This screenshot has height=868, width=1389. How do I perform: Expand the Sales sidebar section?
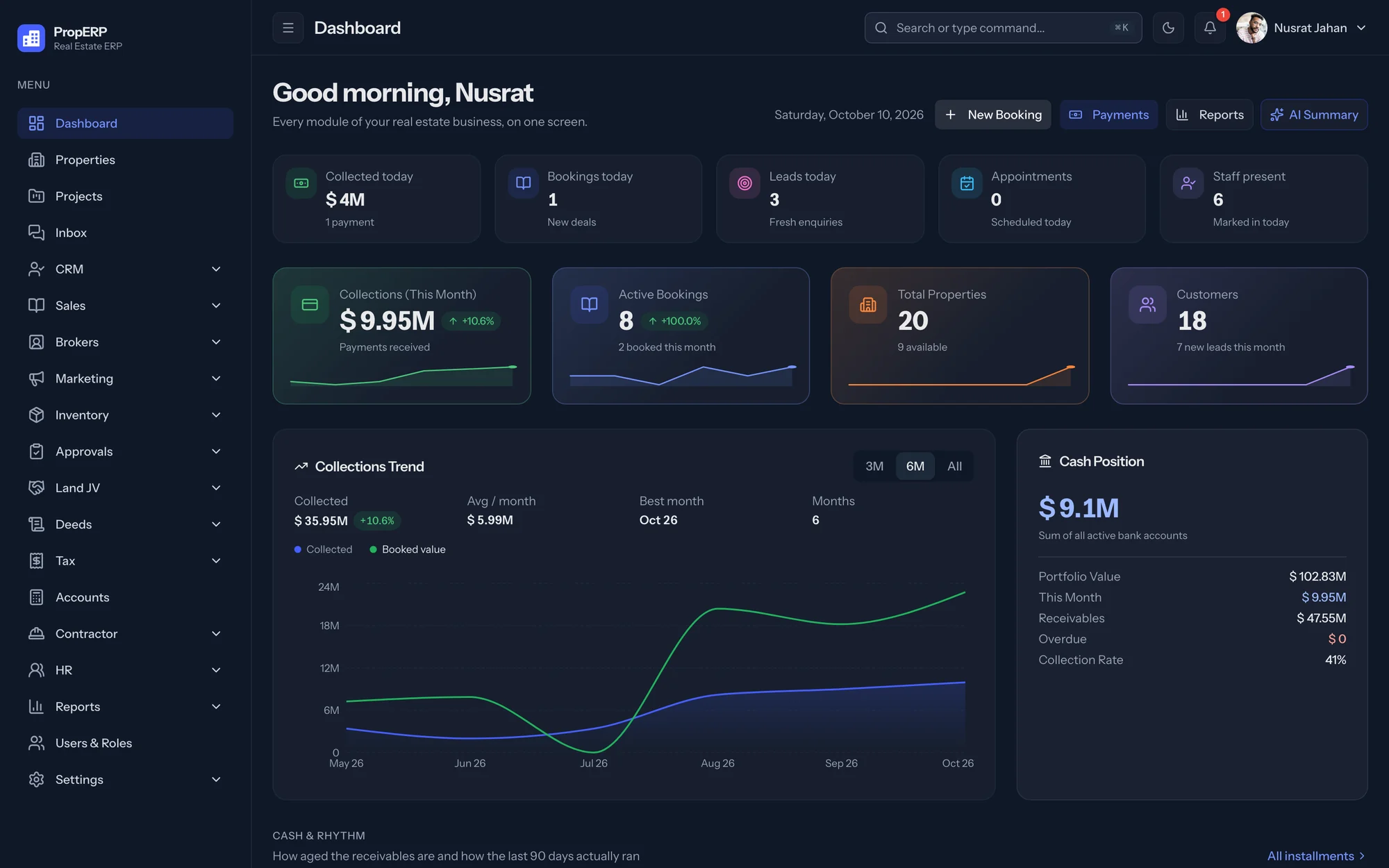(x=125, y=306)
